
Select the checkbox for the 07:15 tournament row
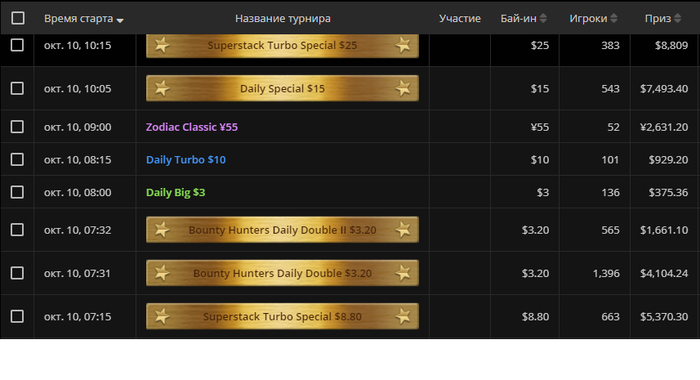[x=17, y=316]
